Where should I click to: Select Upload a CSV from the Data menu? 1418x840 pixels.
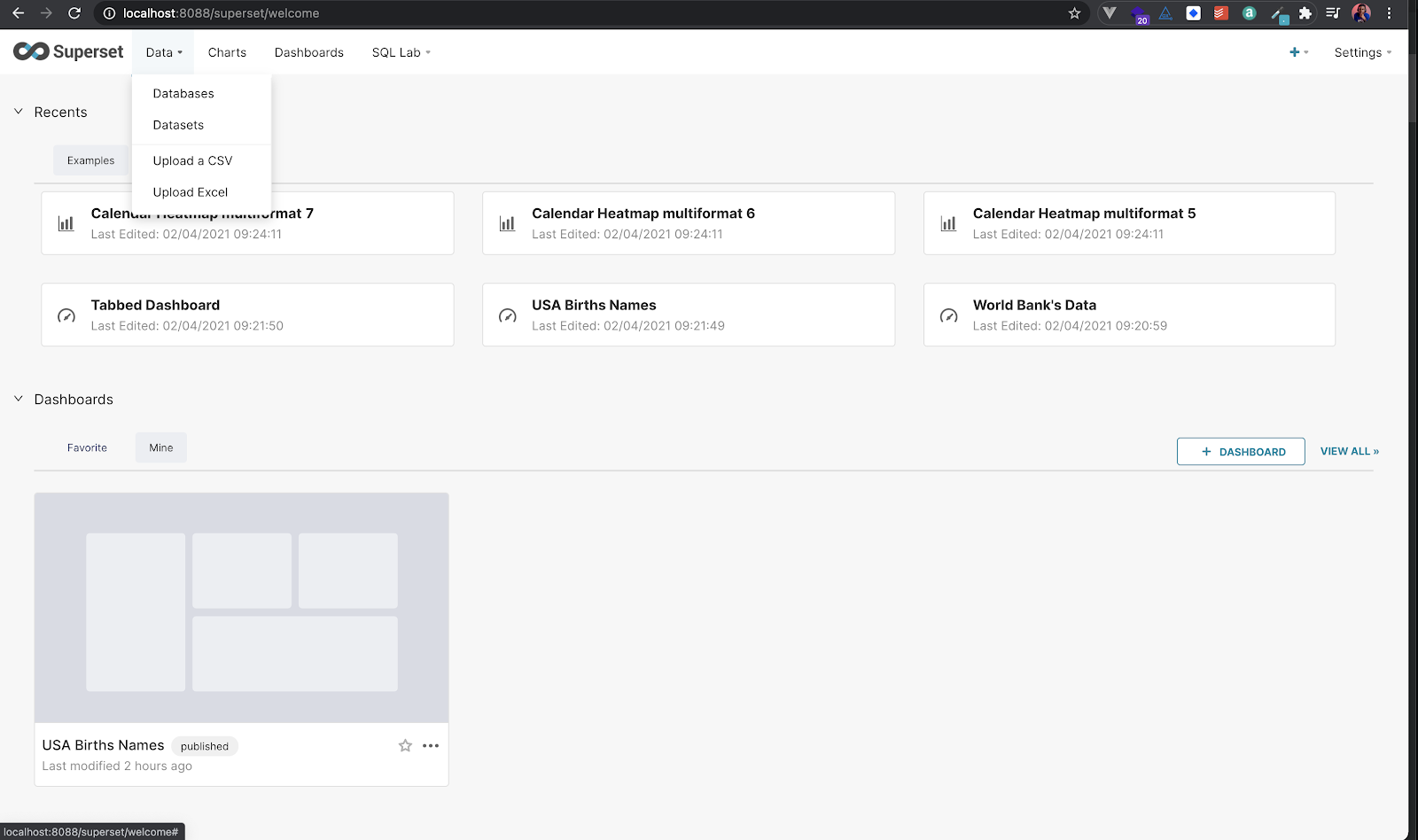[x=191, y=160]
